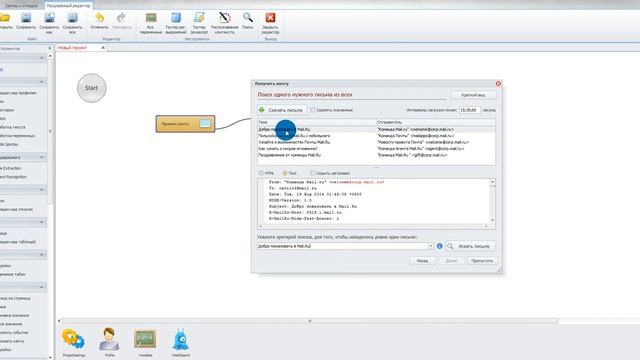Switch to the first ribbon tab
This screenshot has height=360, width=640.
coord(21,6)
